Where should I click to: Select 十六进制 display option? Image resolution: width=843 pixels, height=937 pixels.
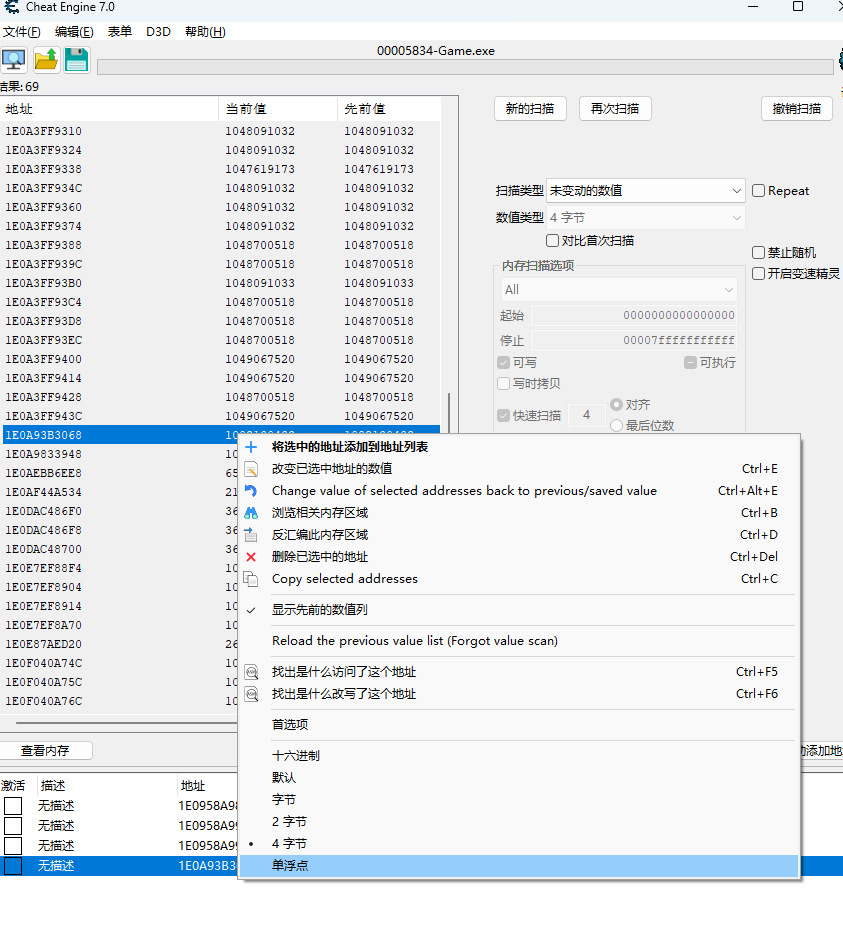pyautogui.click(x=519, y=756)
